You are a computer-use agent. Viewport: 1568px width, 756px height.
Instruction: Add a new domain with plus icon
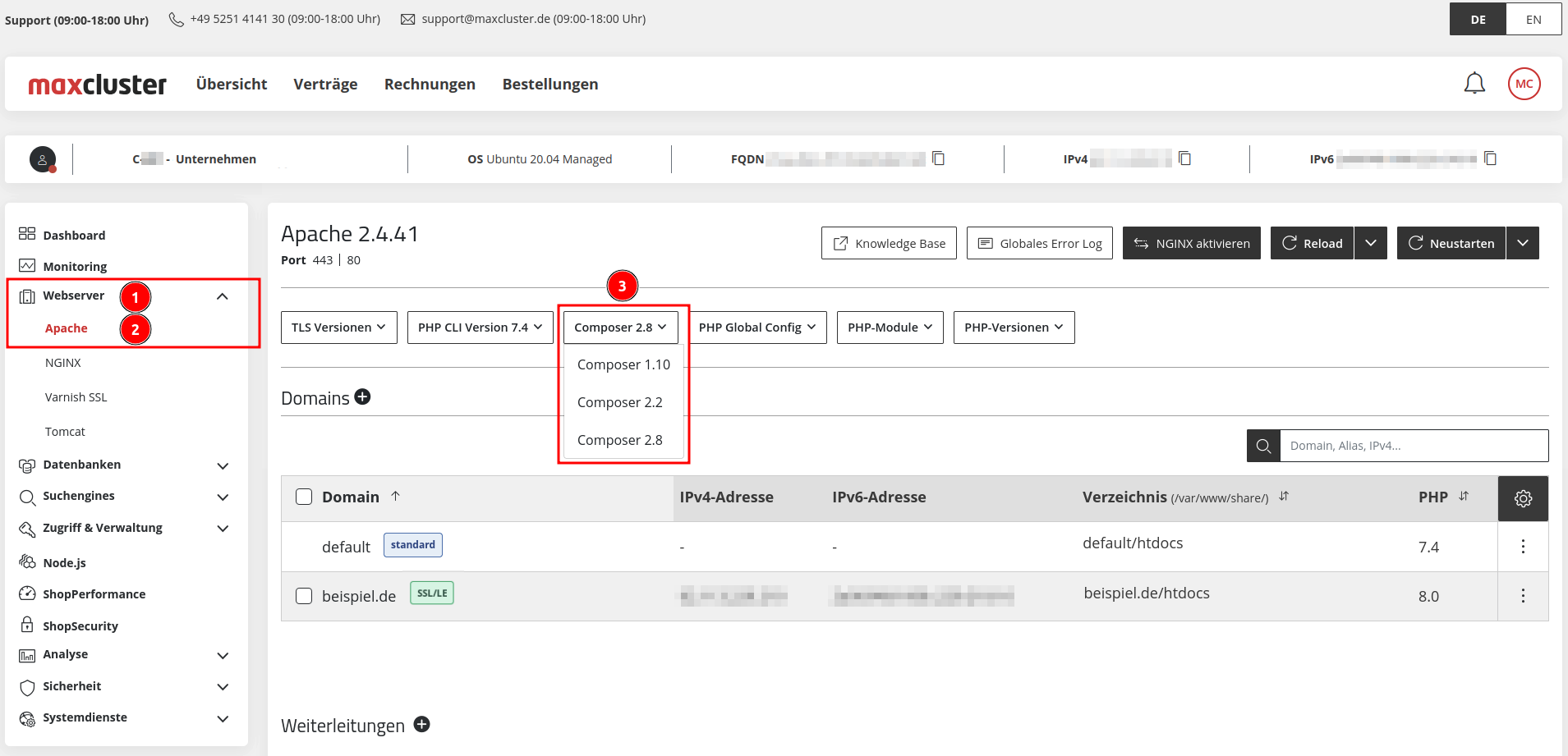[x=362, y=397]
